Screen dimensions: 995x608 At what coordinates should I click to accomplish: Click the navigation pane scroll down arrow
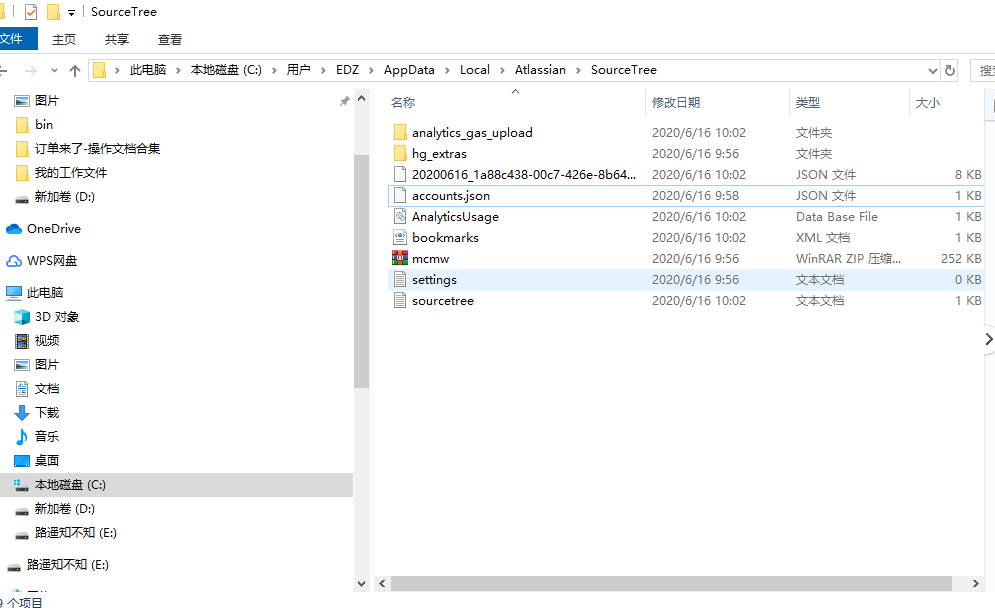click(x=361, y=584)
